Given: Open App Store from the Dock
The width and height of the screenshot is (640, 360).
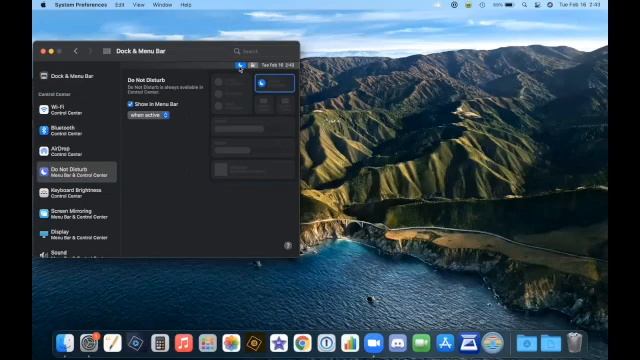Looking at the screenshot, I should pyautogui.click(x=445, y=343).
